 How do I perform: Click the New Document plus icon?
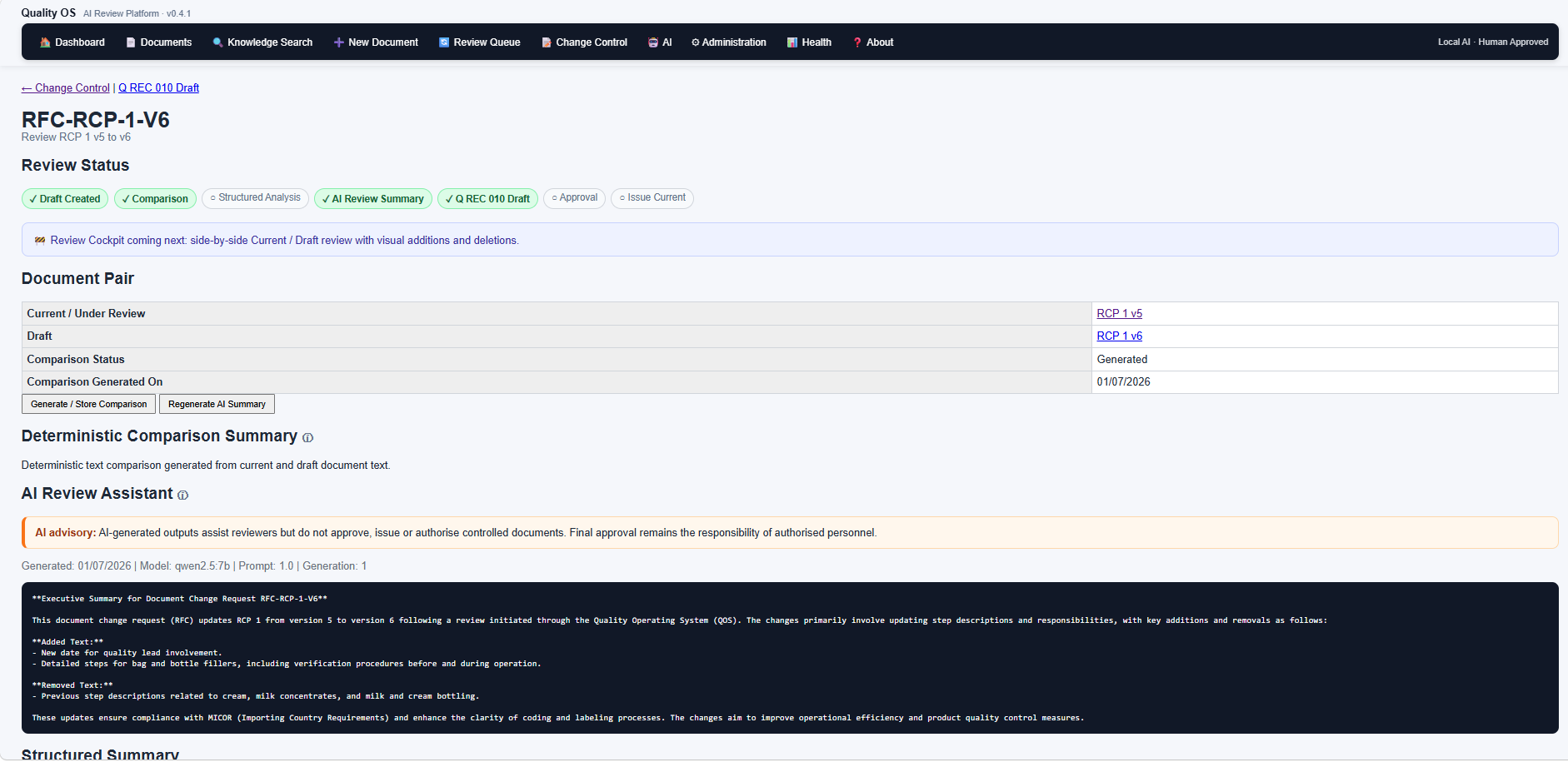339,42
